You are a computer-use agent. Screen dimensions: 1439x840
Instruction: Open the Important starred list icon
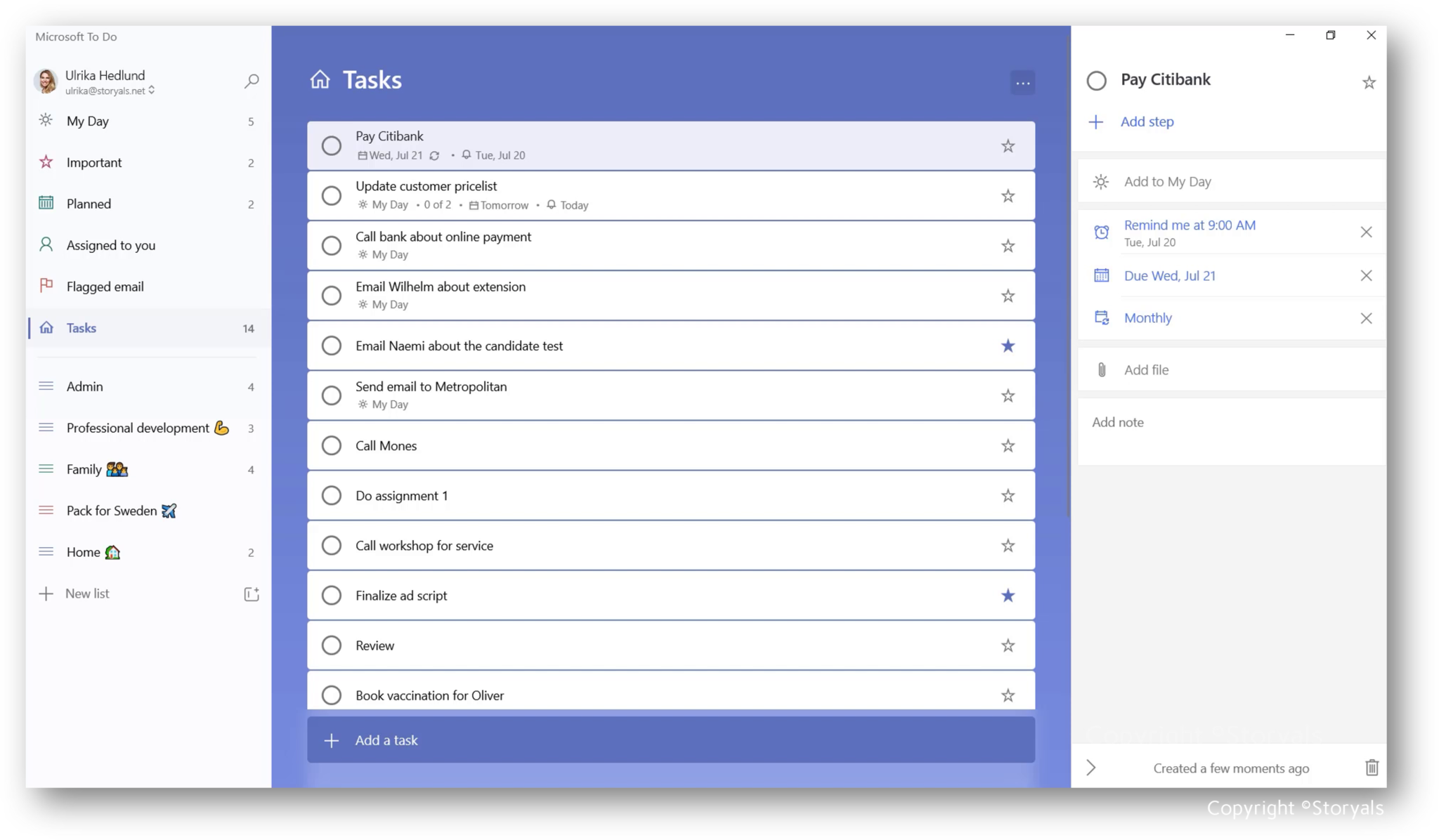pos(46,162)
